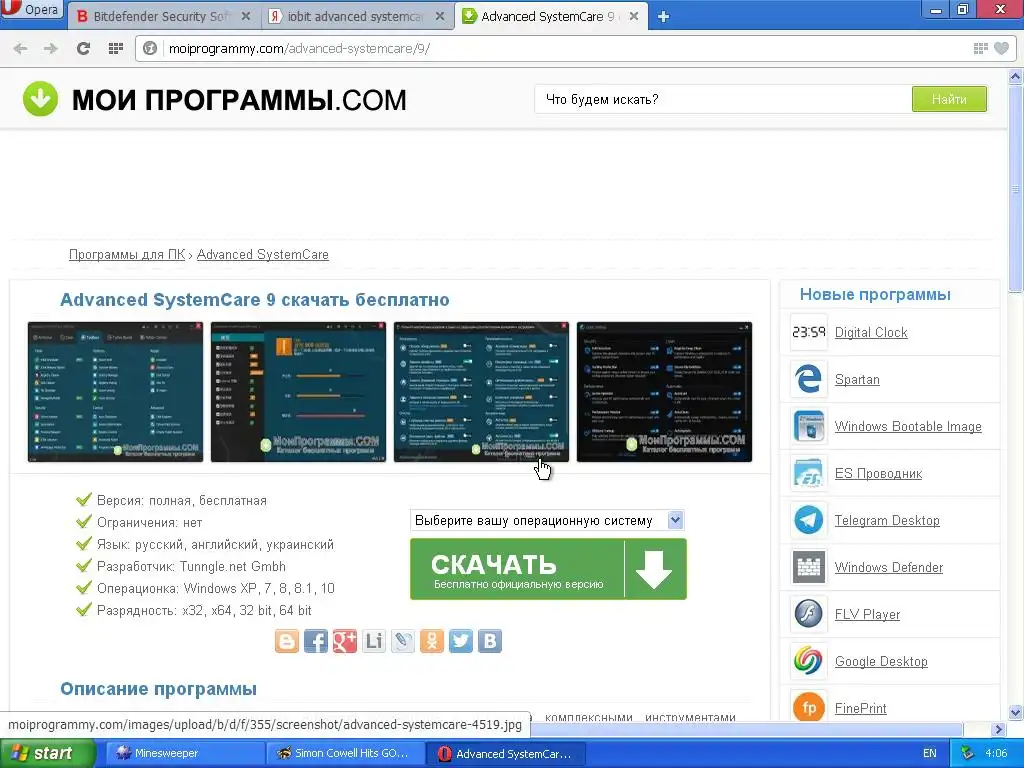The image size is (1024, 768).
Task: Click the green Найти search button
Action: click(x=949, y=99)
